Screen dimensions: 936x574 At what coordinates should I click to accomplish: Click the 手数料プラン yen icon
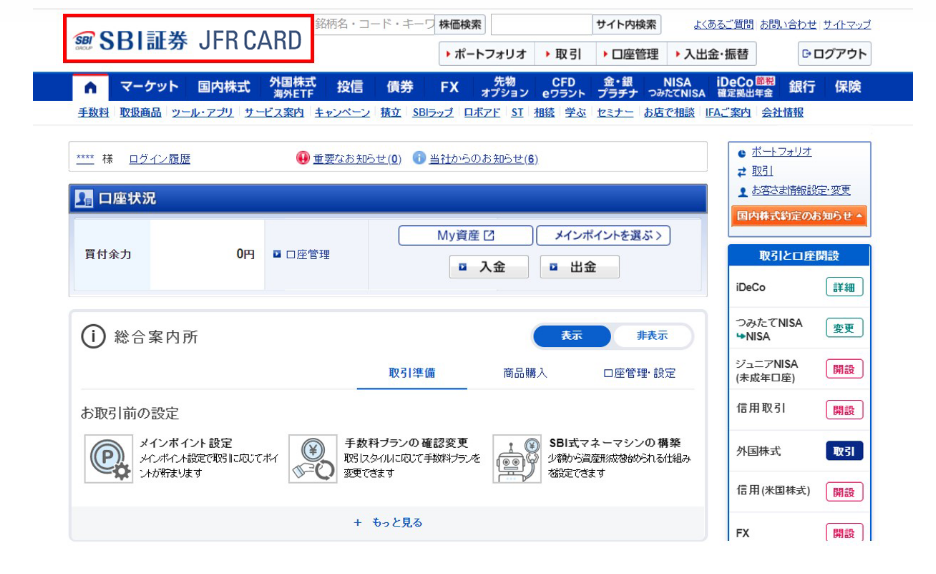click(x=313, y=458)
